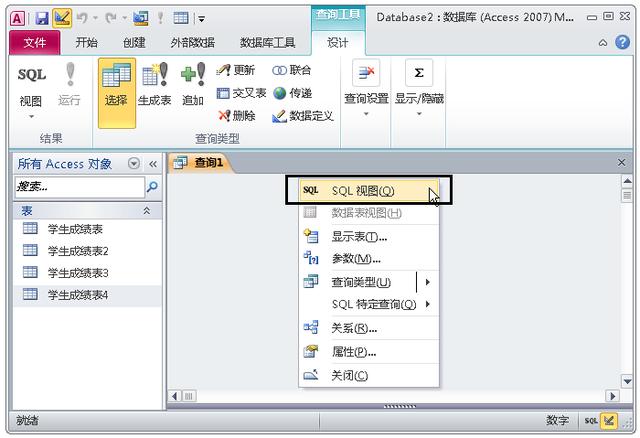The width and height of the screenshot is (640, 438).
Task: Open the 所有 Access 对象 navigation dropdown
Action: [133, 164]
